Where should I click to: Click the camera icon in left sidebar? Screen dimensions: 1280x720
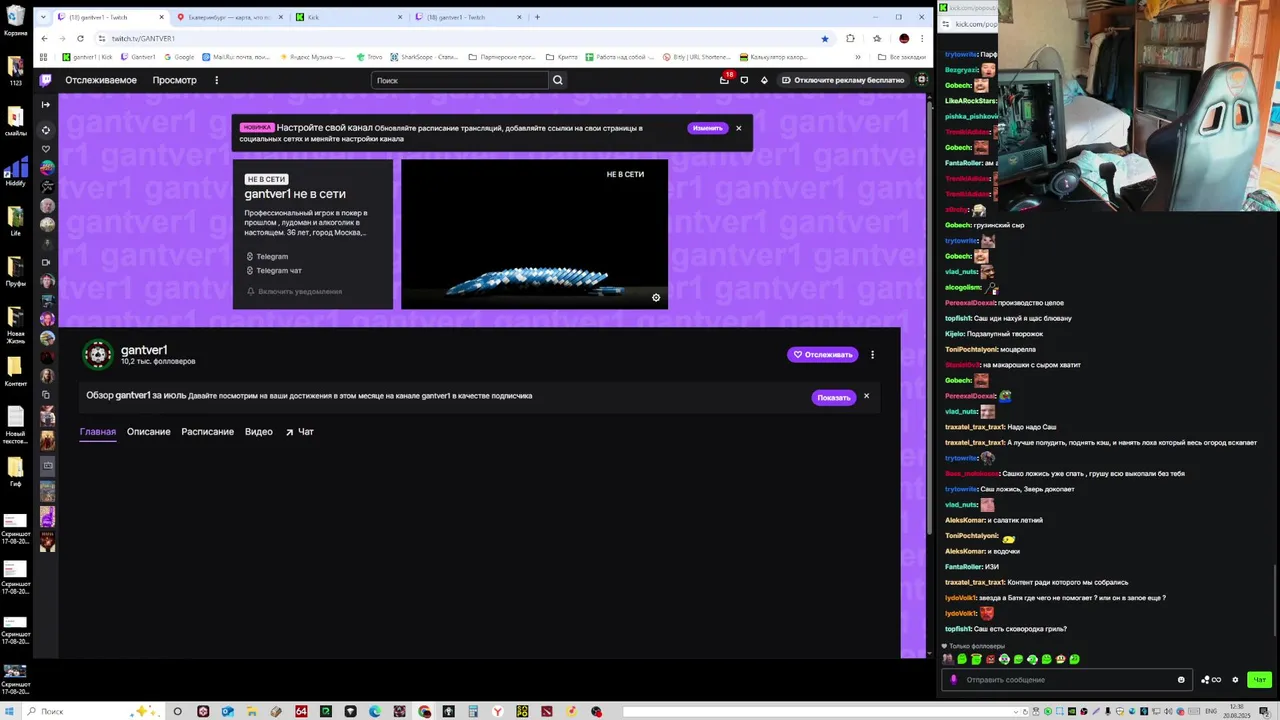(x=46, y=262)
